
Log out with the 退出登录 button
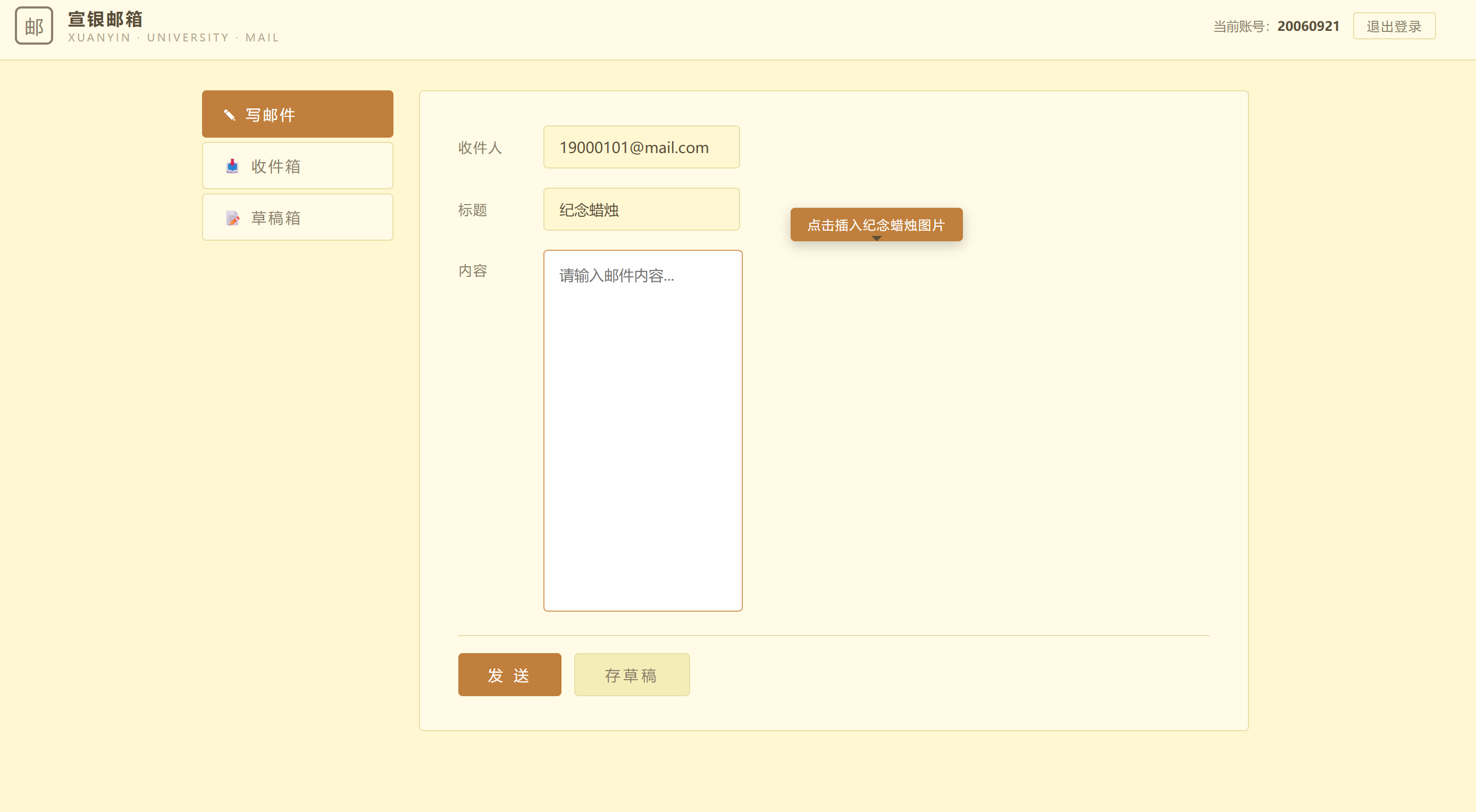coord(1394,27)
